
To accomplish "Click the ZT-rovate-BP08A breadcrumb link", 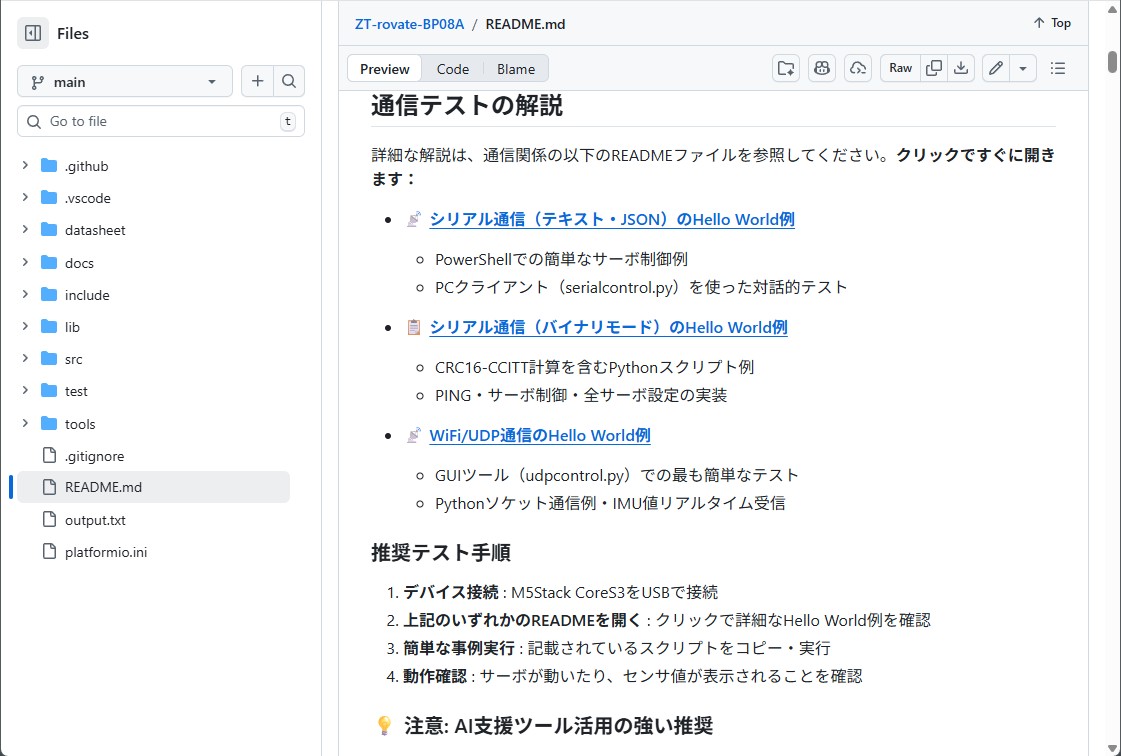I will [x=408, y=23].
